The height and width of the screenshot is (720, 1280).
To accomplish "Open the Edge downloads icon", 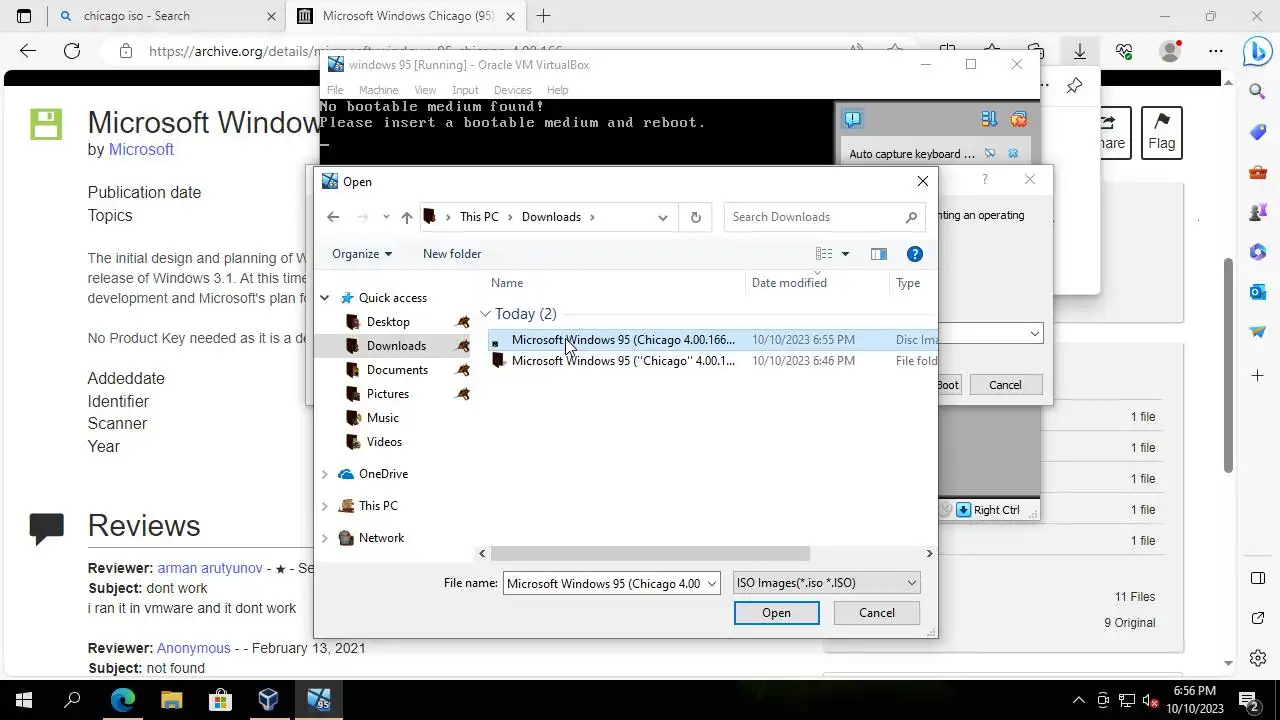I will tap(1080, 51).
